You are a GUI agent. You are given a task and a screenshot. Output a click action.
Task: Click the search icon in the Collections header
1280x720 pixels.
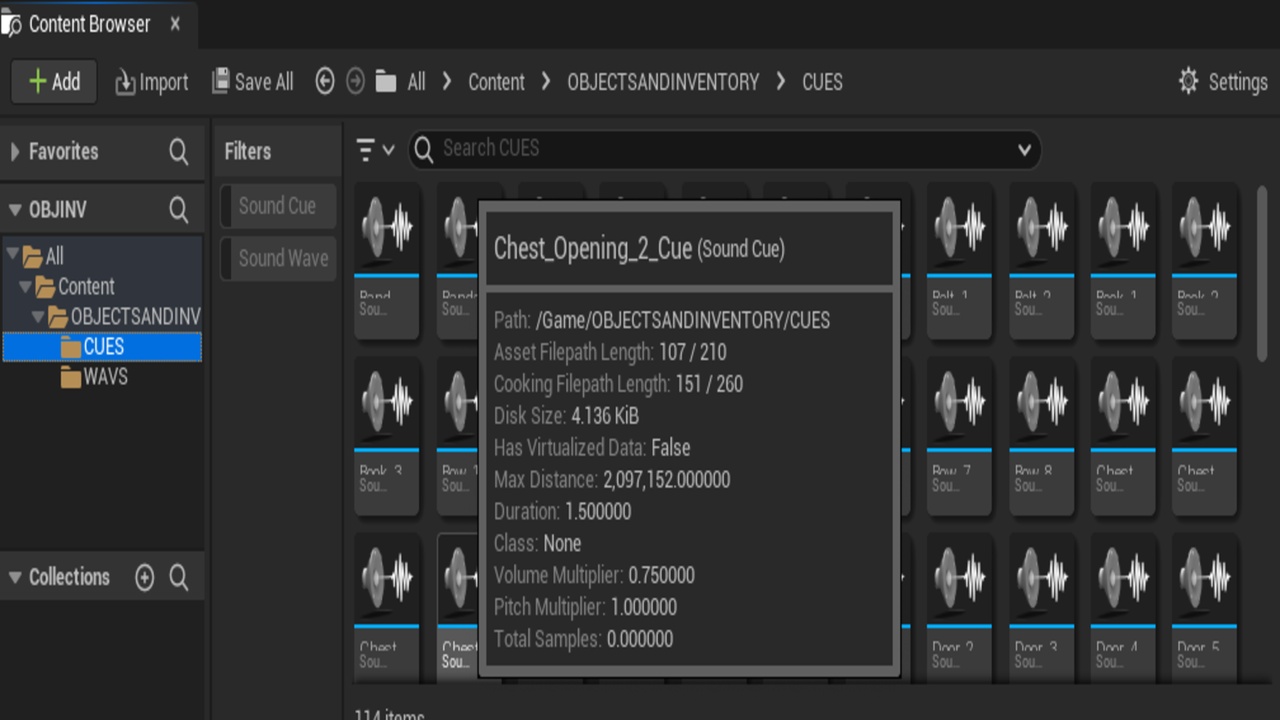click(178, 578)
